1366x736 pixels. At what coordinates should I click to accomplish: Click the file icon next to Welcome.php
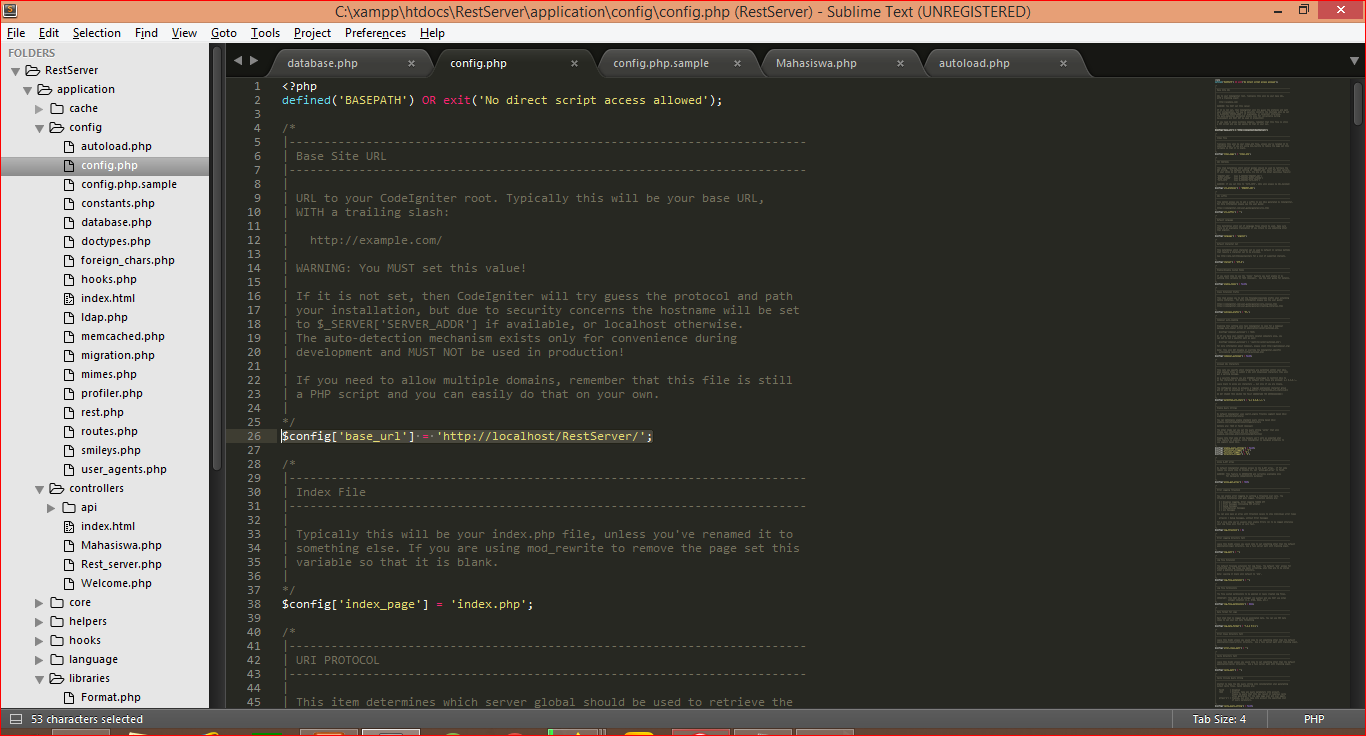[x=69, y=584]
